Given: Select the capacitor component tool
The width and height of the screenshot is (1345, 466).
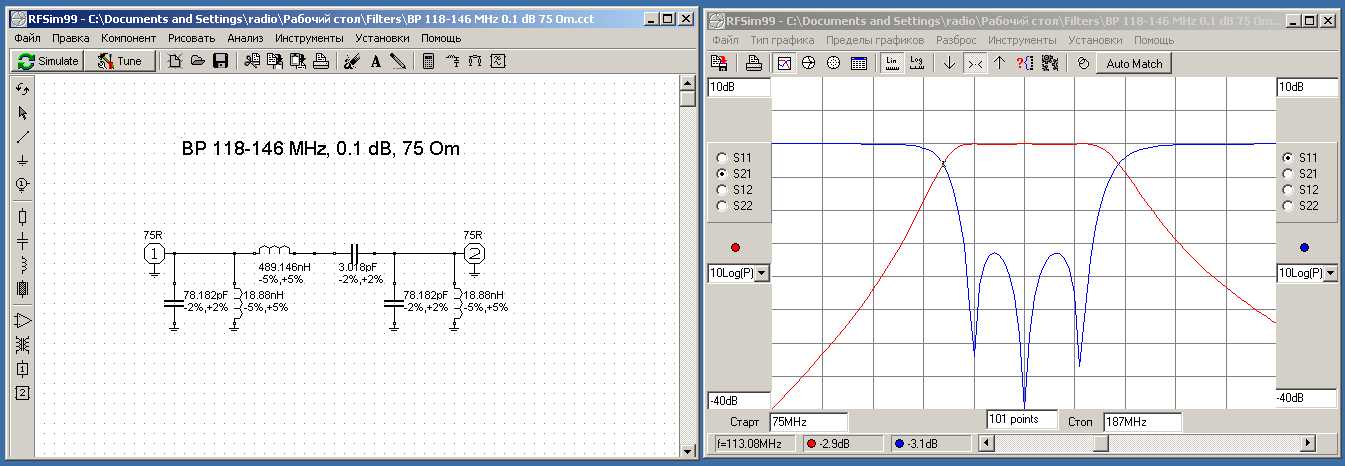Looking at the screenshot, I should 23,241.
